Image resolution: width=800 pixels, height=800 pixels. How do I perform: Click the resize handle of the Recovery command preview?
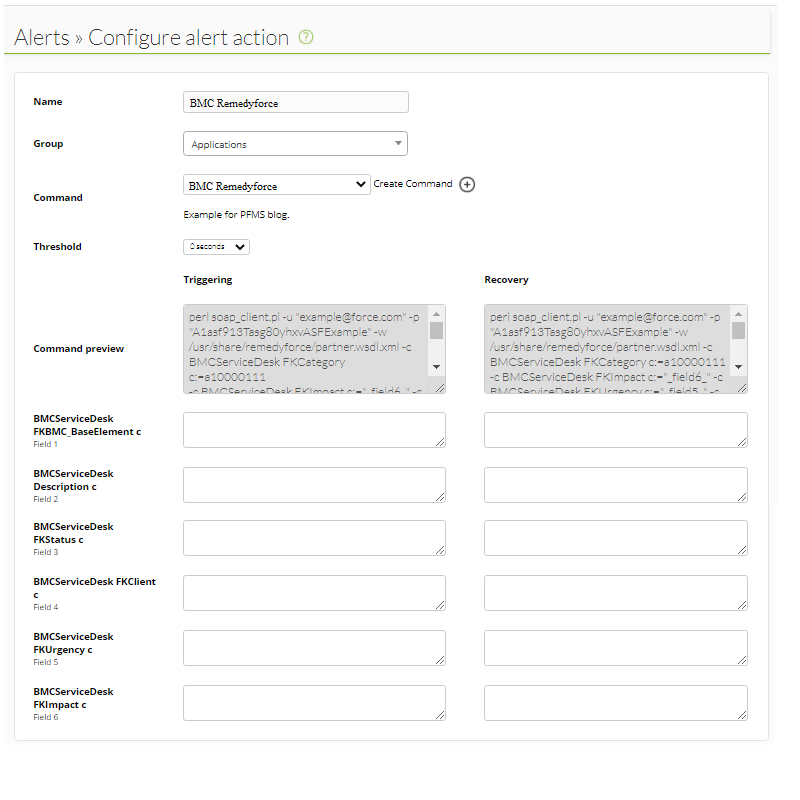point(742,388)
